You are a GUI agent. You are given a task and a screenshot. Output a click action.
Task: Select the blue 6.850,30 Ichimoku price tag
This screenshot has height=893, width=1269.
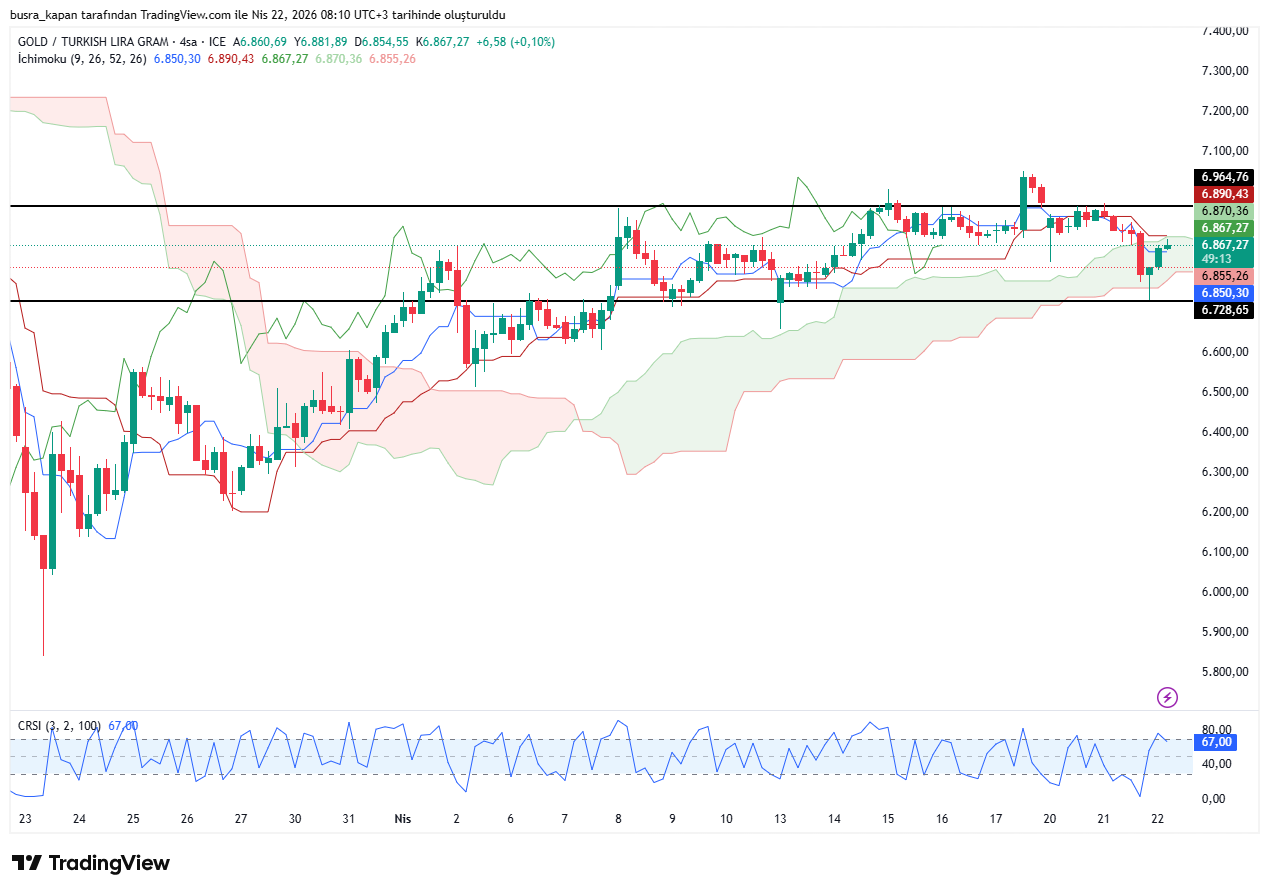coord(1225,293)
